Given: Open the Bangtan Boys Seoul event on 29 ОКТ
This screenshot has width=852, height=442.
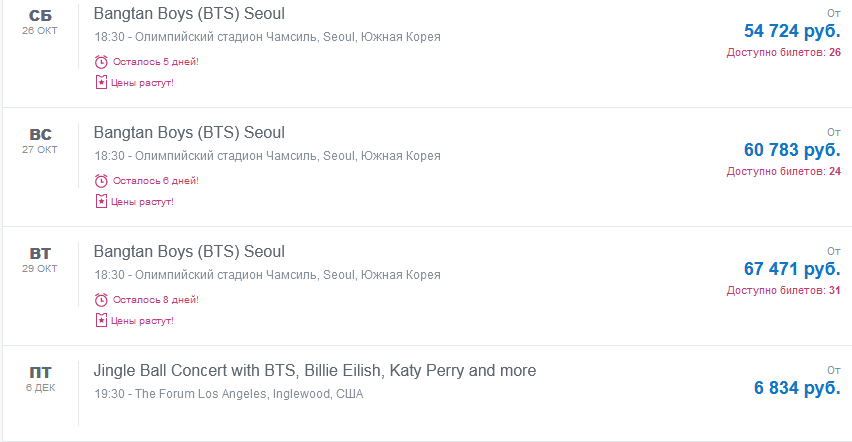Looking at the screenshot, I should click(x=189, y=252).
